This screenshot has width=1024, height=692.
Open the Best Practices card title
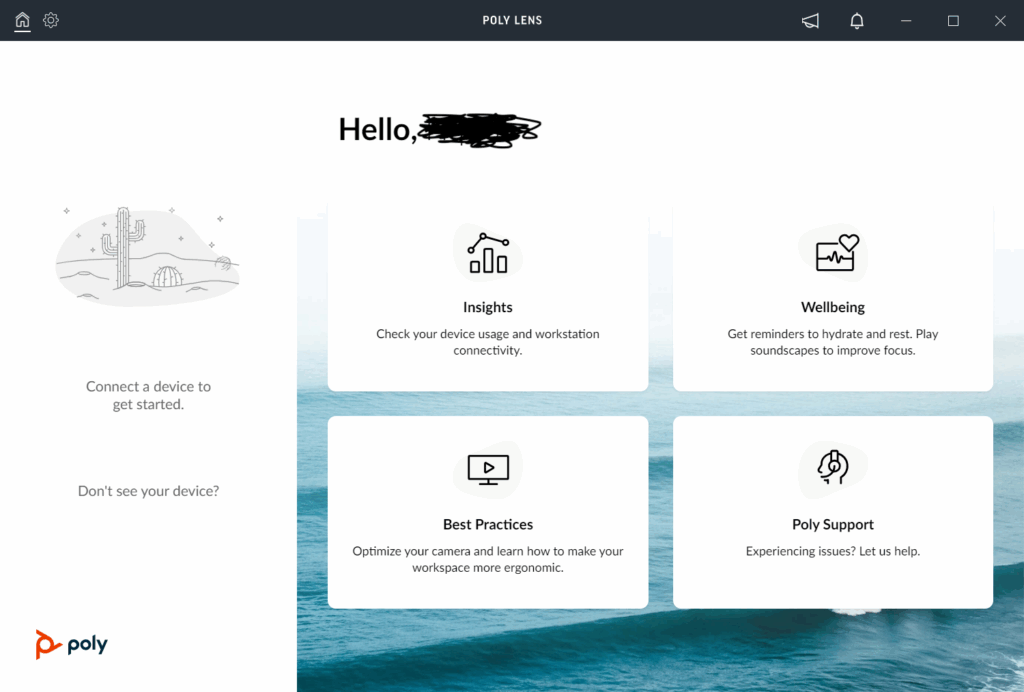(488, 524)
